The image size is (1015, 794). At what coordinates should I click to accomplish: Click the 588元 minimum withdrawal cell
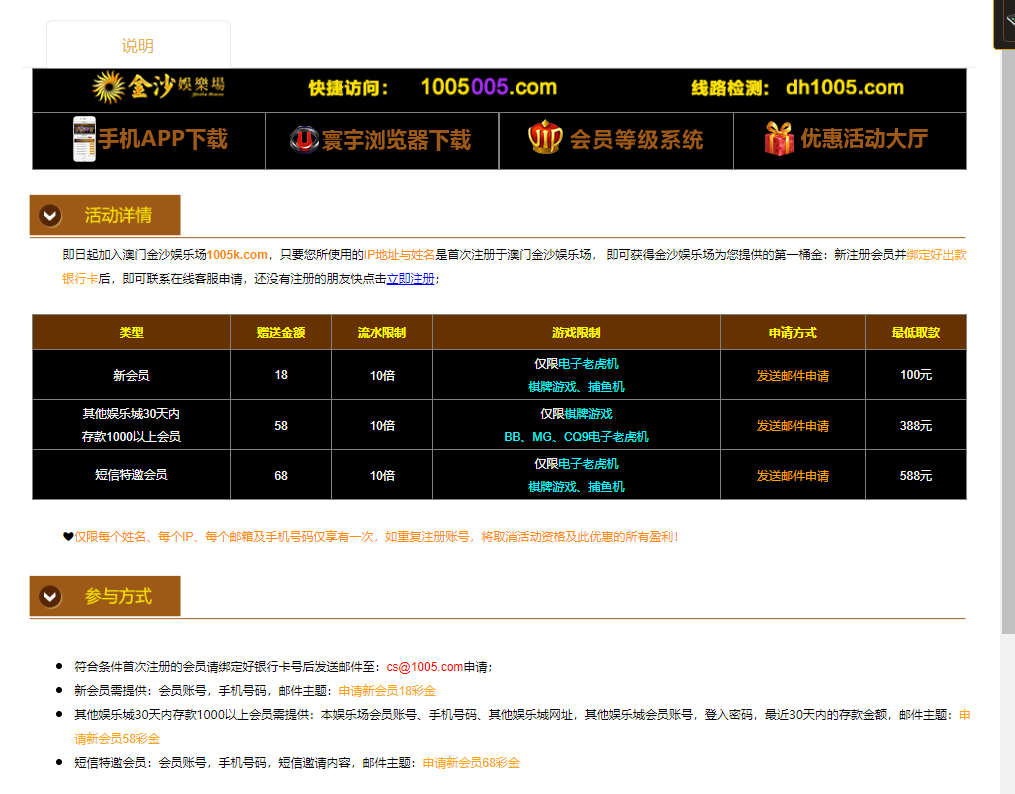click(915, 475)
